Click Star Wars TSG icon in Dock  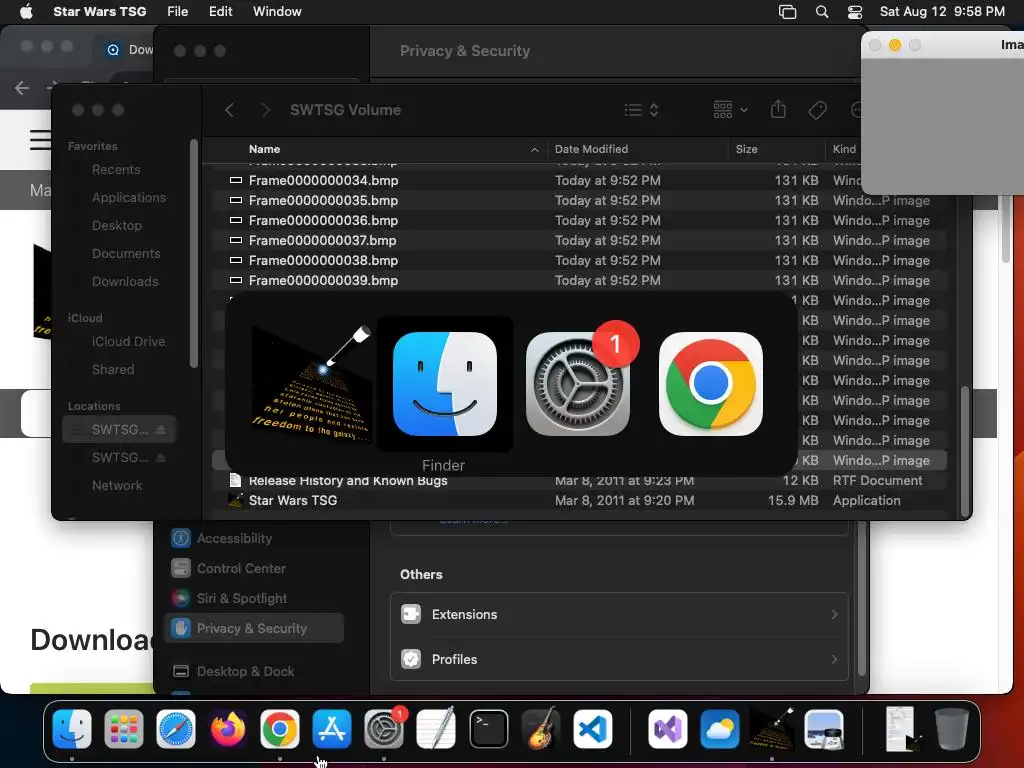click(772, 729)
